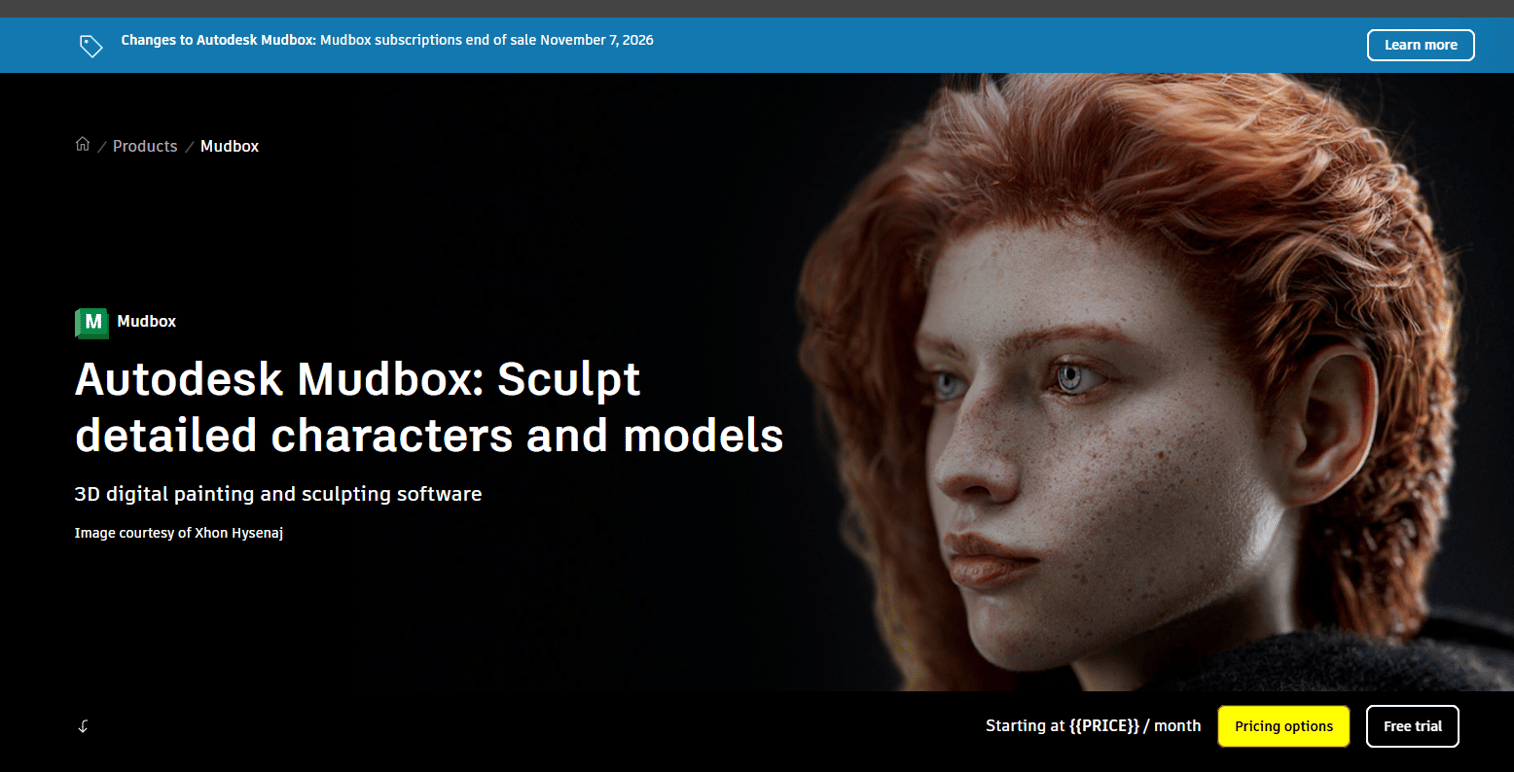Click the price tag icon in banner
1514x772 pixels.
91,46
